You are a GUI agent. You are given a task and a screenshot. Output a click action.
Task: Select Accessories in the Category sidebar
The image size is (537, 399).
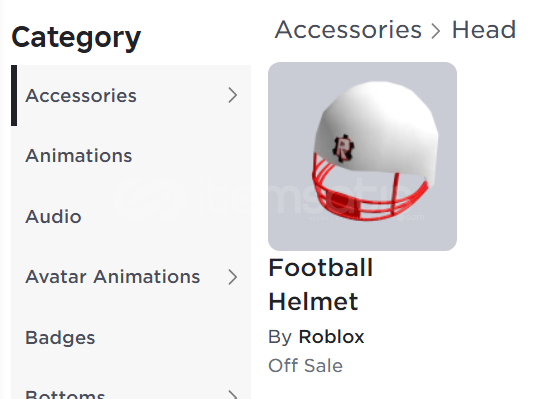click(81, 96)
